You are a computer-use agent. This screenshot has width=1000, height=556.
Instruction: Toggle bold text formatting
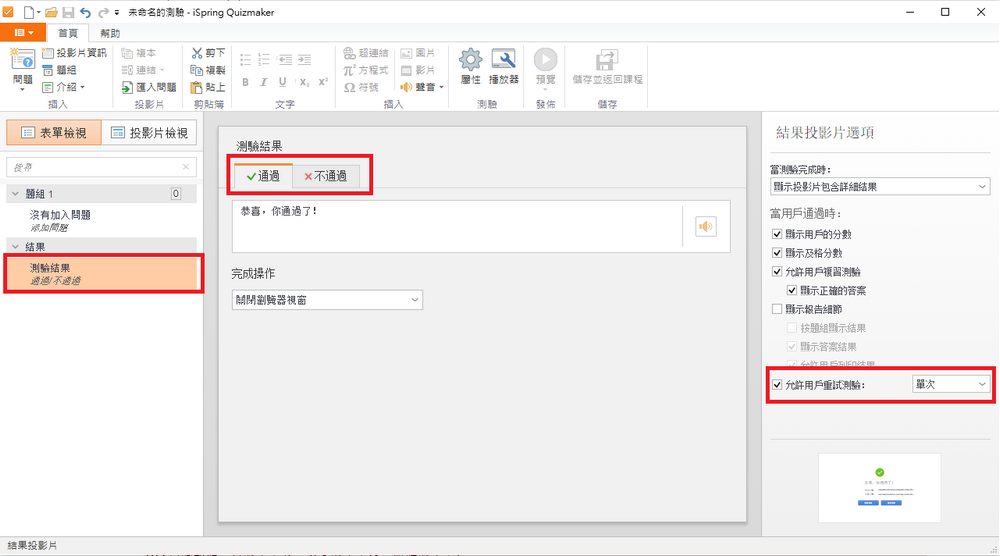(246, 82)
